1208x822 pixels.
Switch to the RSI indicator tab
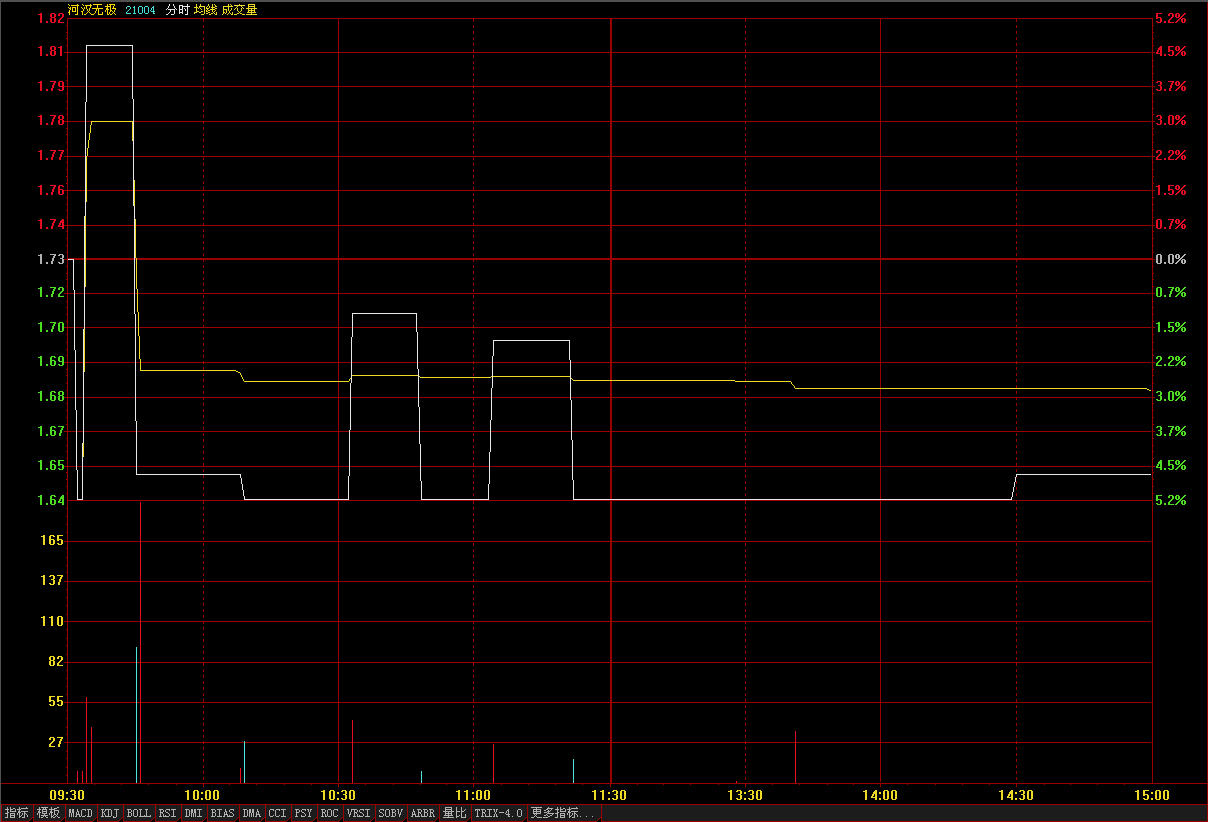coord(167,813)
